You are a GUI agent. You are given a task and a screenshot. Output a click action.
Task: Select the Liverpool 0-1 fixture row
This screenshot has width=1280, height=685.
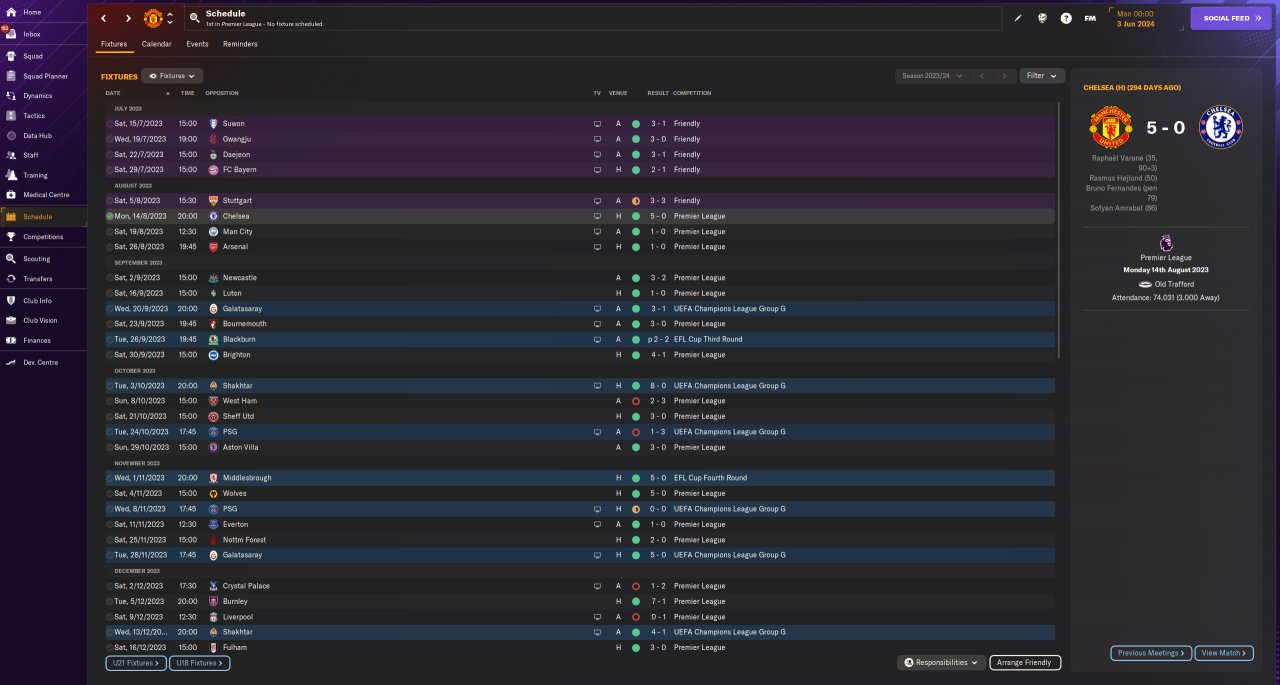pyautogui.click(x=579, y=617)
